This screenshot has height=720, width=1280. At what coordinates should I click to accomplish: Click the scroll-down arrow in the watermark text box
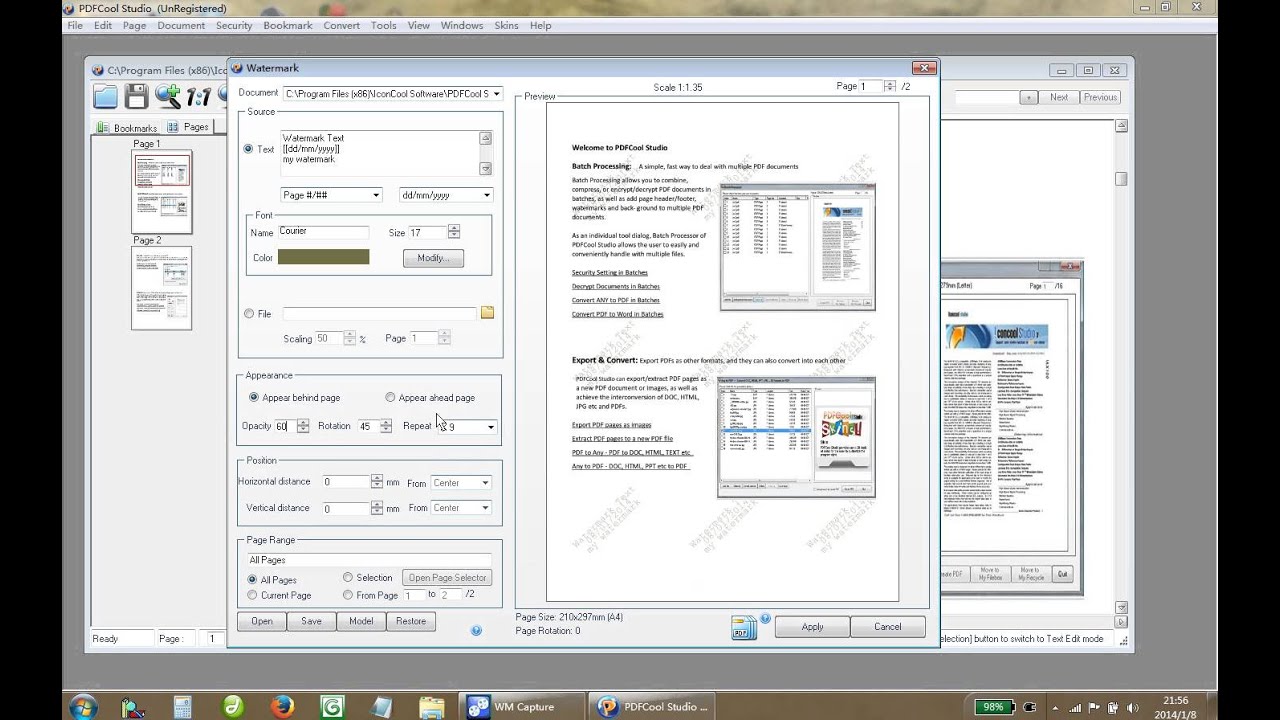485,168
